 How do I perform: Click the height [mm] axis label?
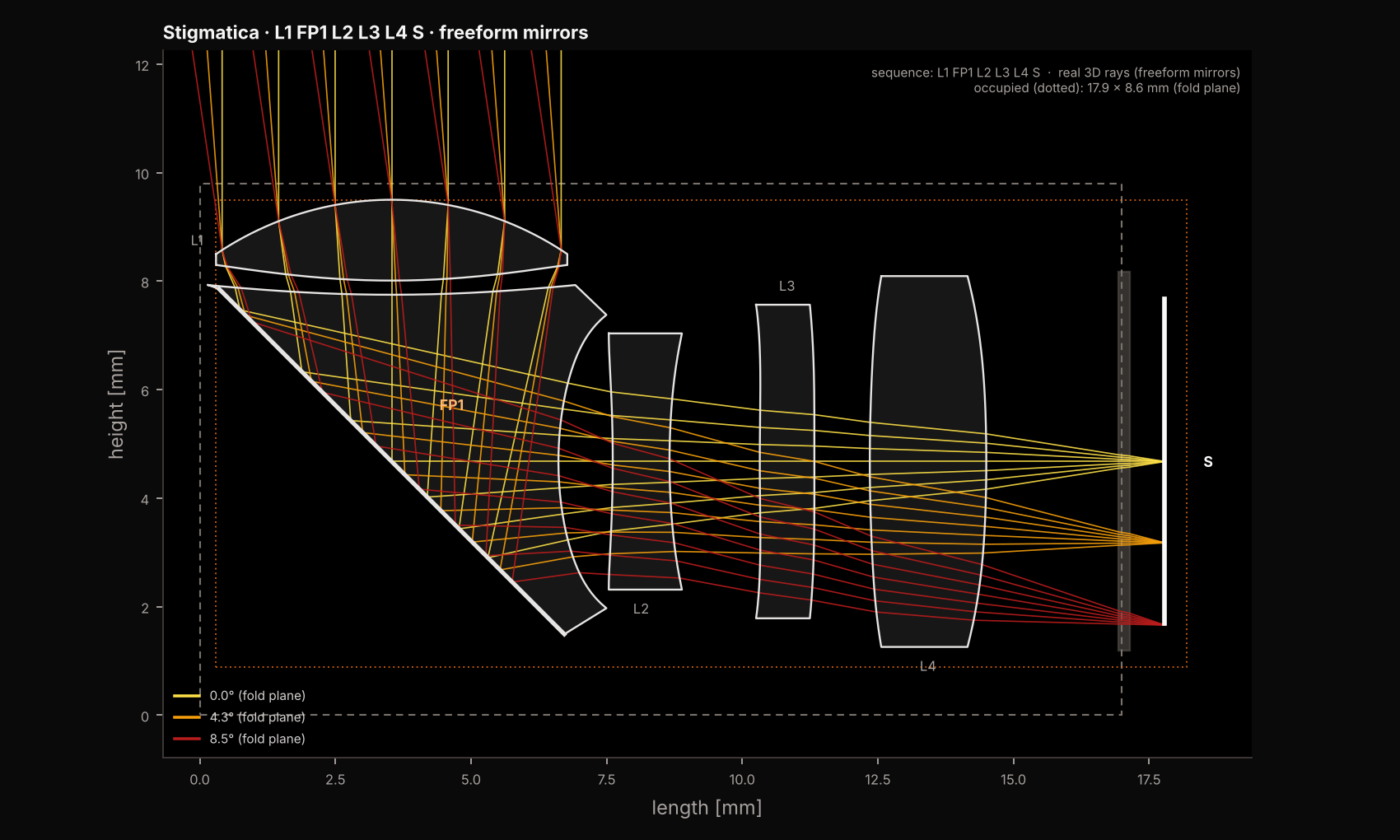117,404
